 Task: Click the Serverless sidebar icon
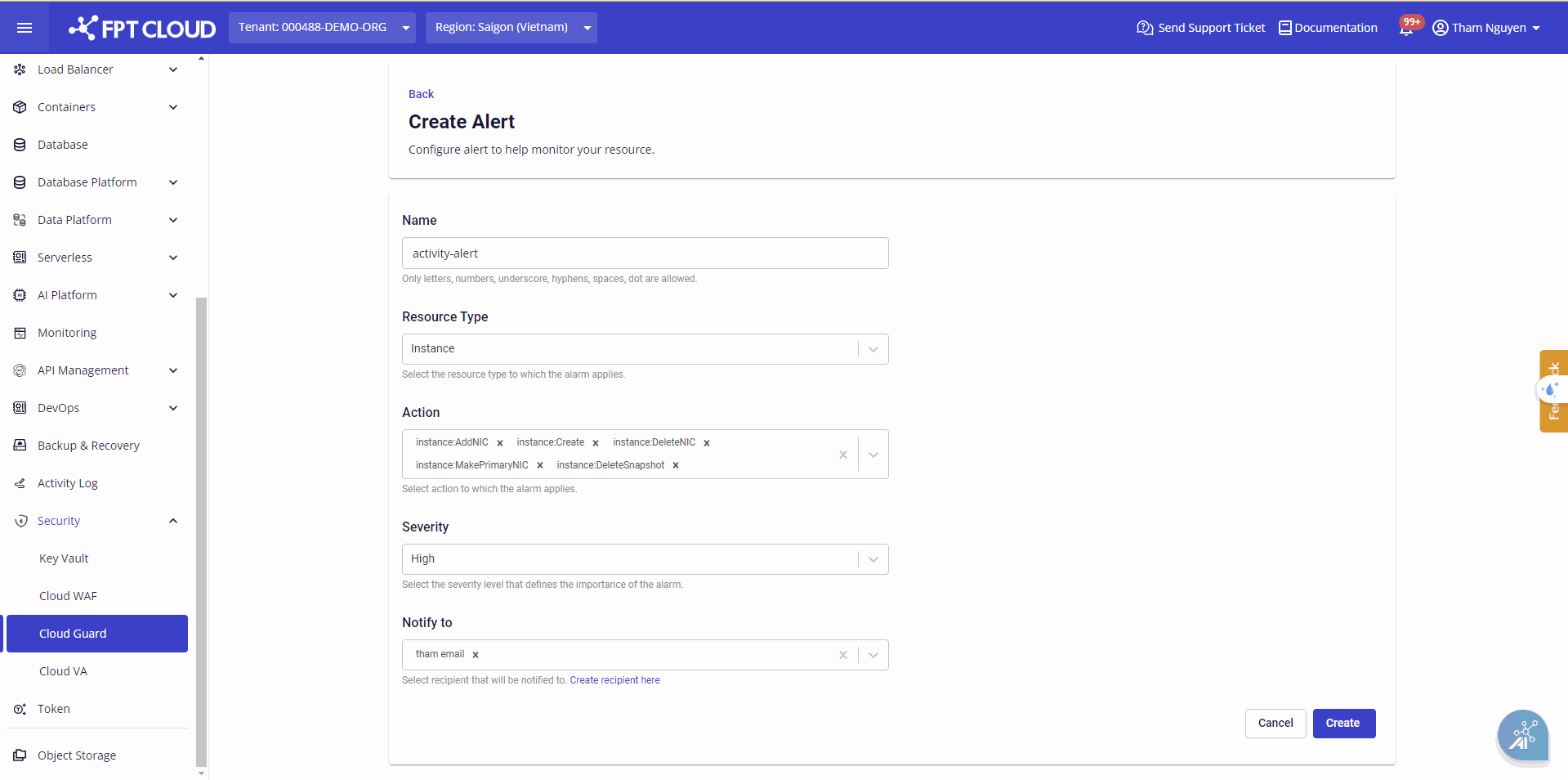tap(20, 258)
